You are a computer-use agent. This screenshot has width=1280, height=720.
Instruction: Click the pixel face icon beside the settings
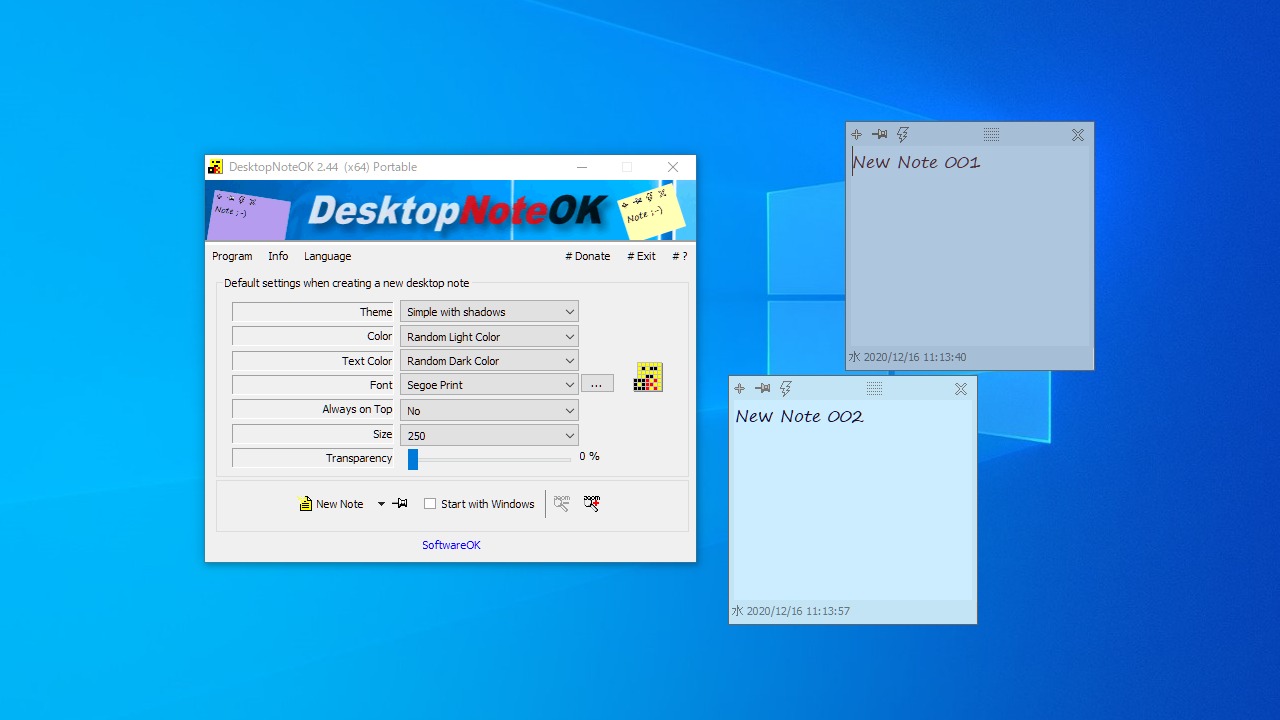[x=648, y=377]
